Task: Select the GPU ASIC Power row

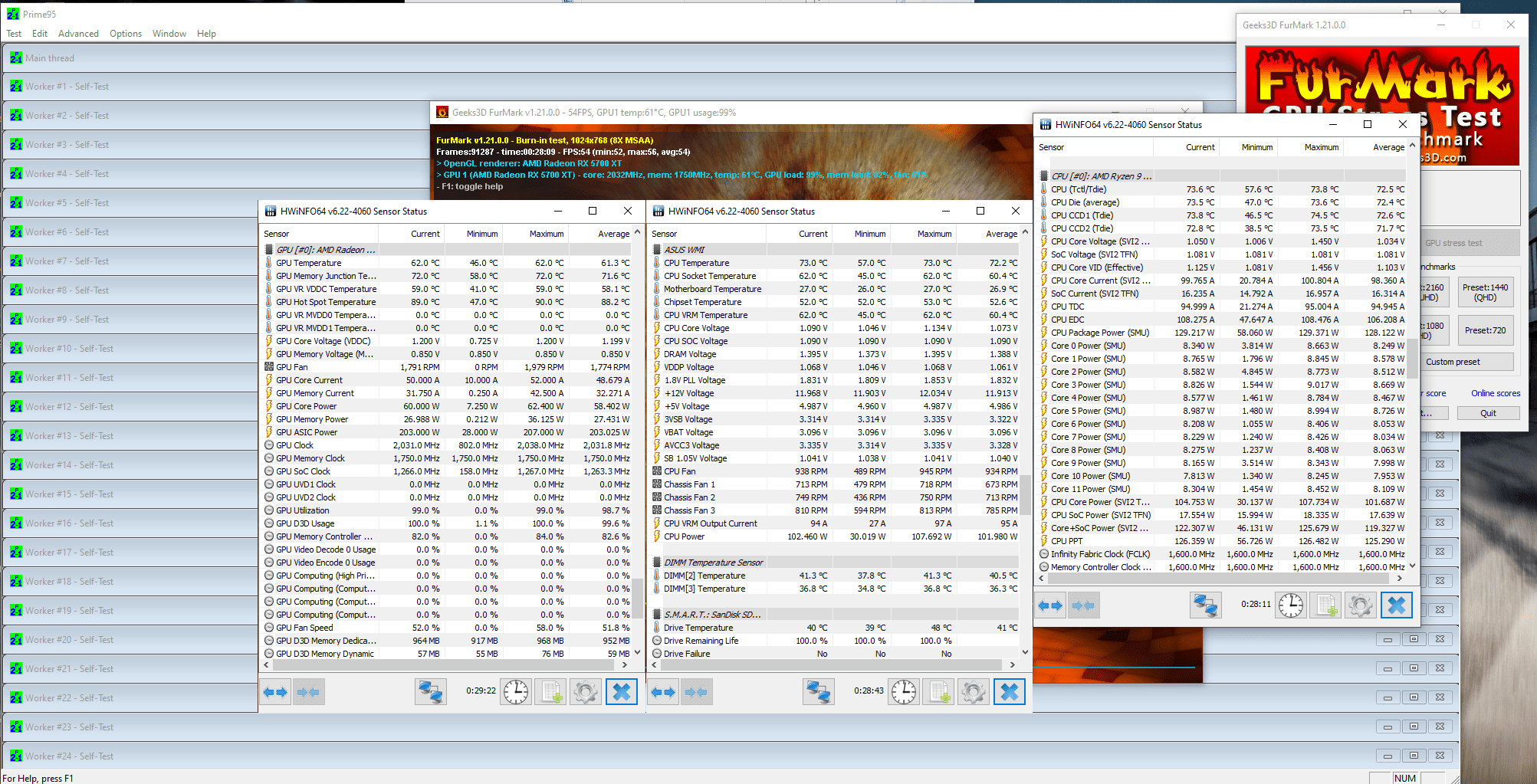Action: click(x=446, y=432)
